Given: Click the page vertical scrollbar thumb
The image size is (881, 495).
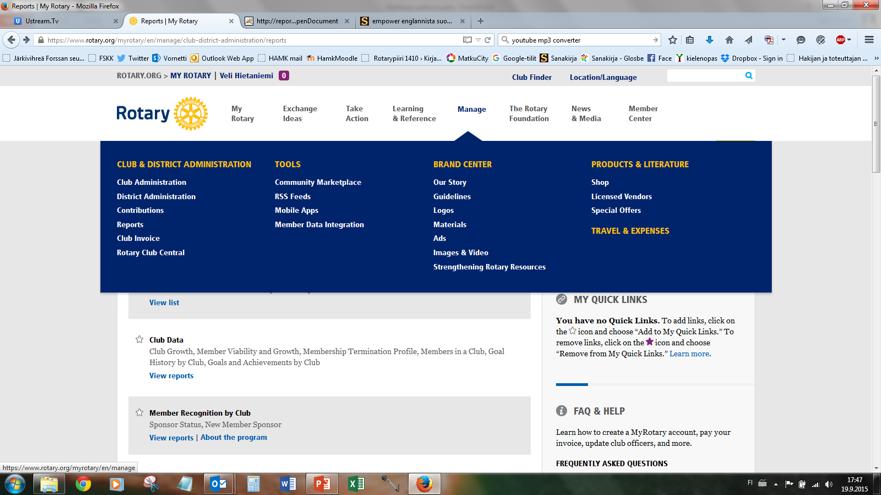Looking at the screenshot, I should [876, 124].
